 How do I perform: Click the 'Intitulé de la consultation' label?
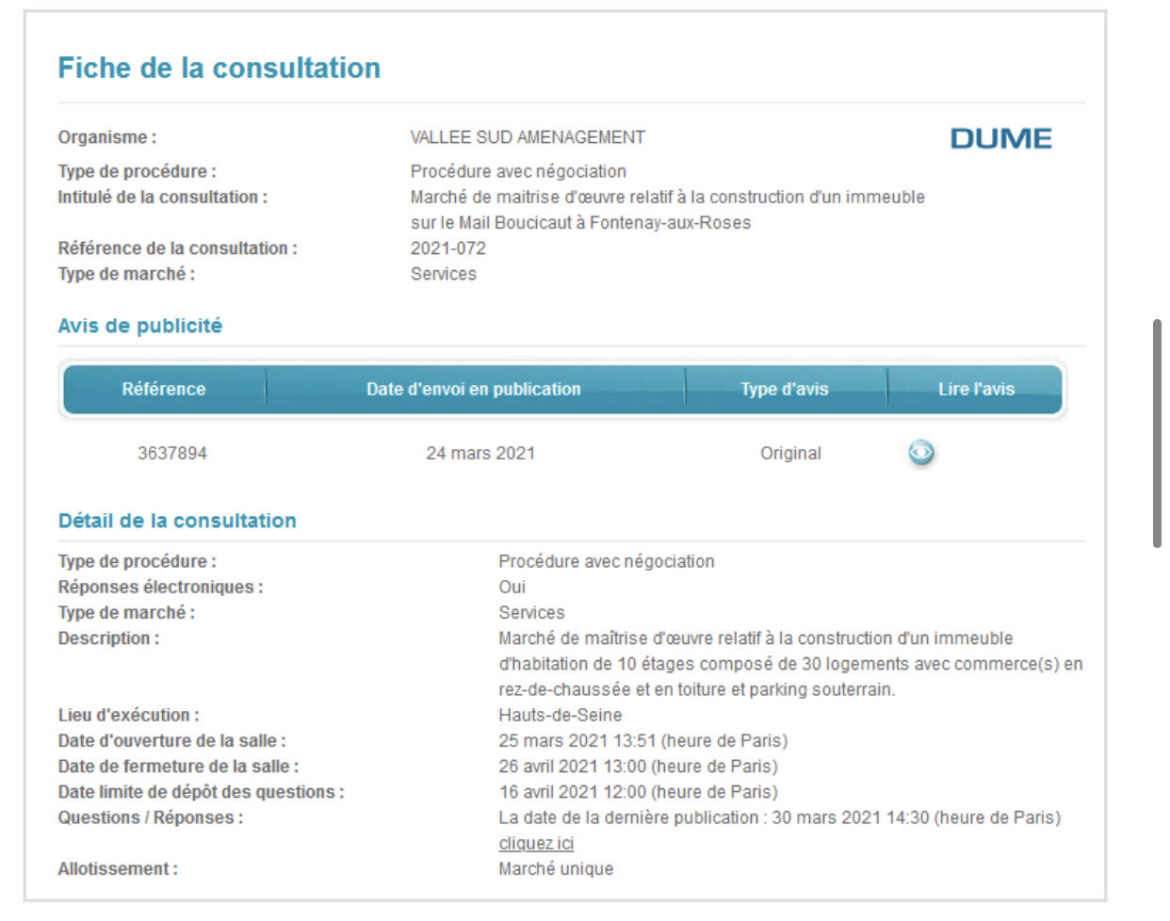[163, 197]
